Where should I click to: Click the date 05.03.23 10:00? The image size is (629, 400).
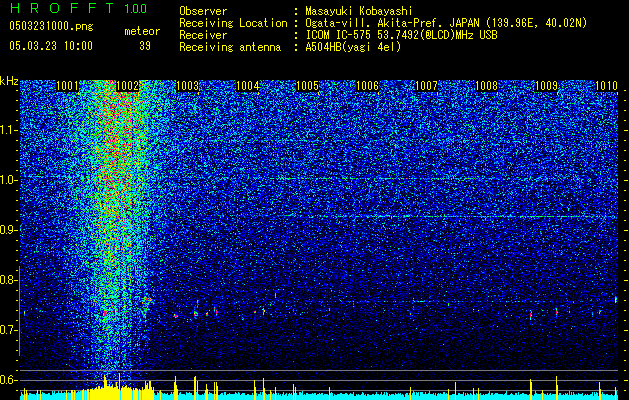tap(51, 46)
